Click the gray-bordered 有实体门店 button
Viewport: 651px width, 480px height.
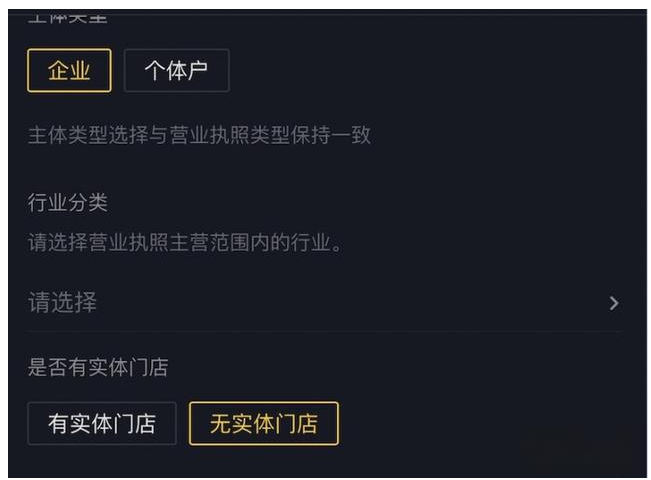pos(102,423)
